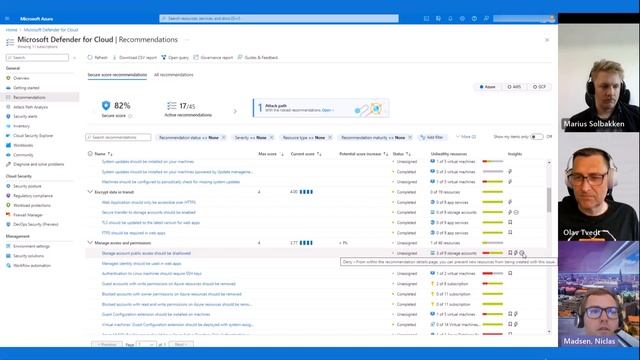This screenshot has height=360, width=640.
Task: Click the Secure score info icon
Action: point(130,116)
